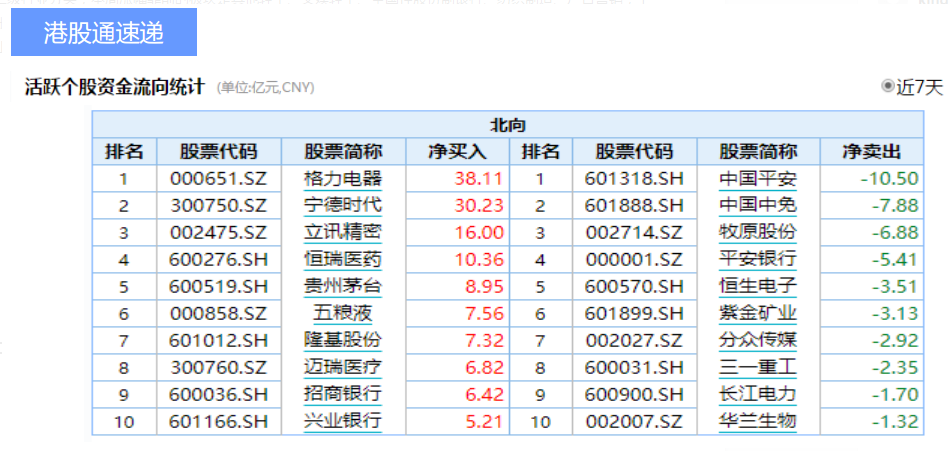Open 立讯精密 stock details
Image resolution: width=949 pixels, height=451 pixels.
tap(343, 232)
